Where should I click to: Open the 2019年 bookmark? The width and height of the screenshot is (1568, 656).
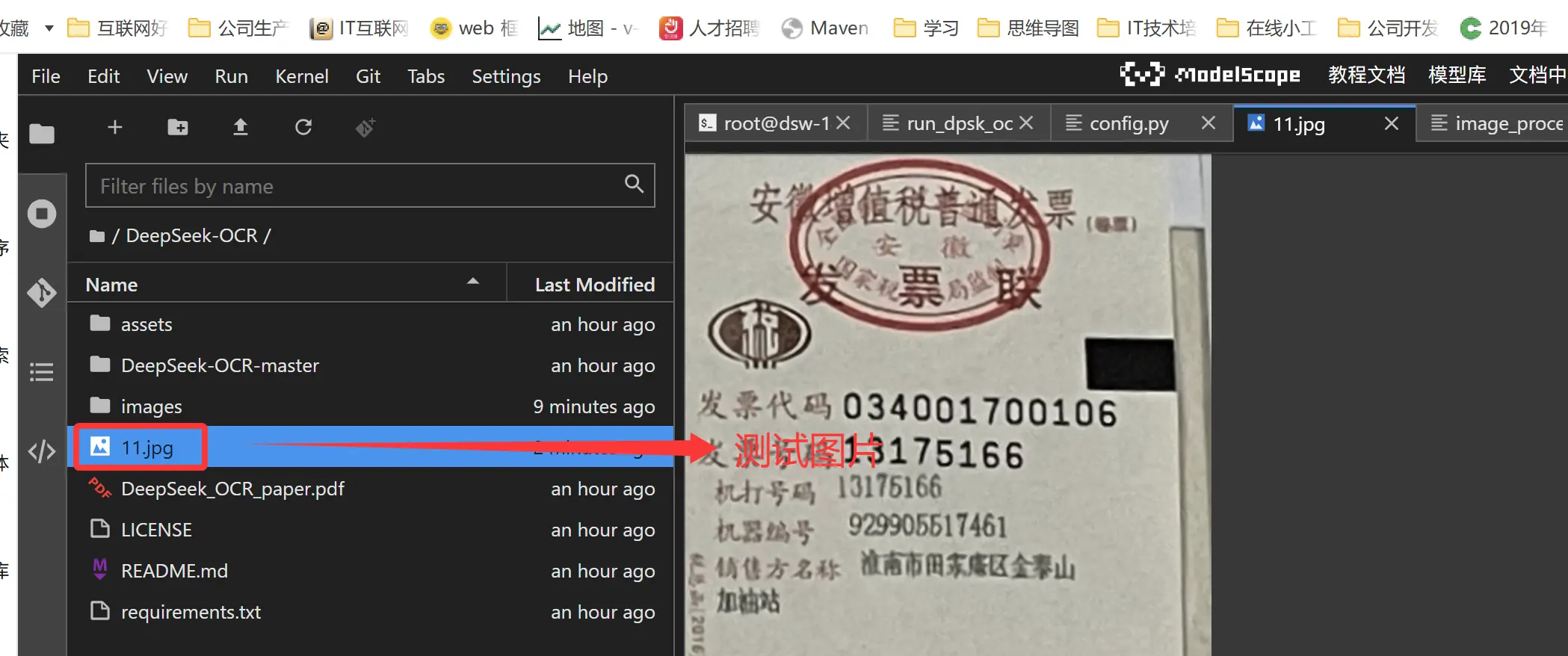(x=1504, y=28)
